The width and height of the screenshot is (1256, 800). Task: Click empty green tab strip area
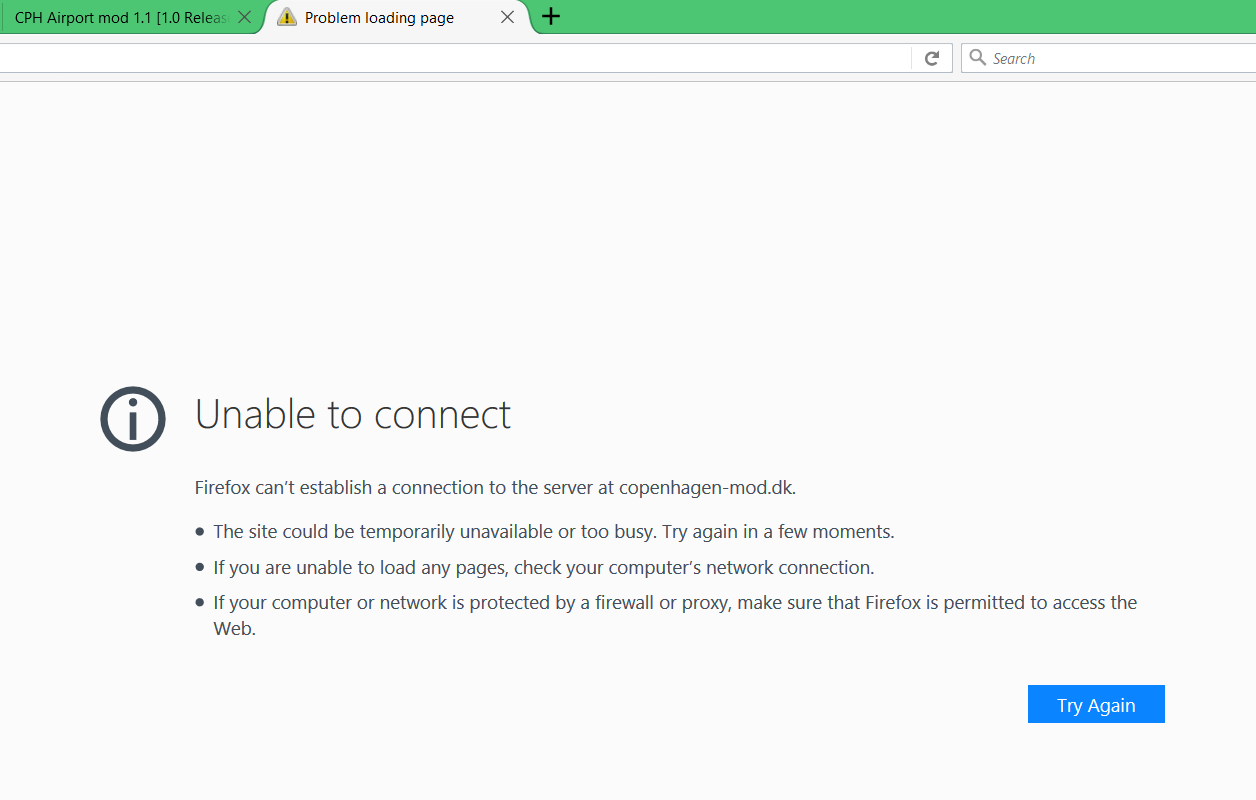[900, 17]
